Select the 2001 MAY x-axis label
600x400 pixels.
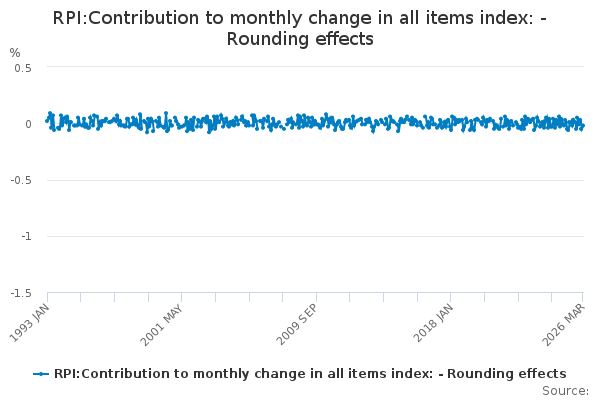click(x=162, y=321)
